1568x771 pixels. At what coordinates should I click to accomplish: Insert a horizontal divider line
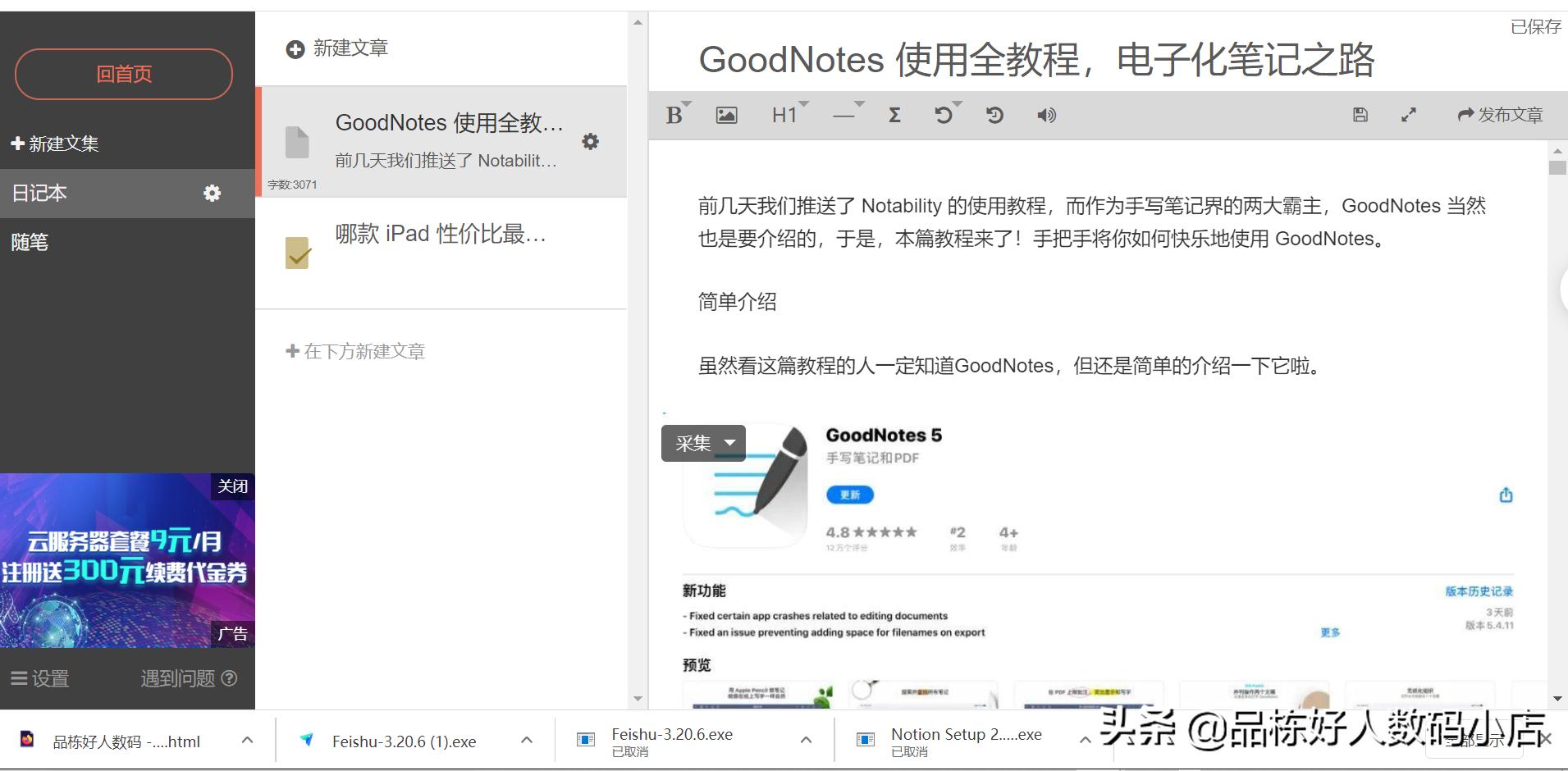click(x=844, y=115)
